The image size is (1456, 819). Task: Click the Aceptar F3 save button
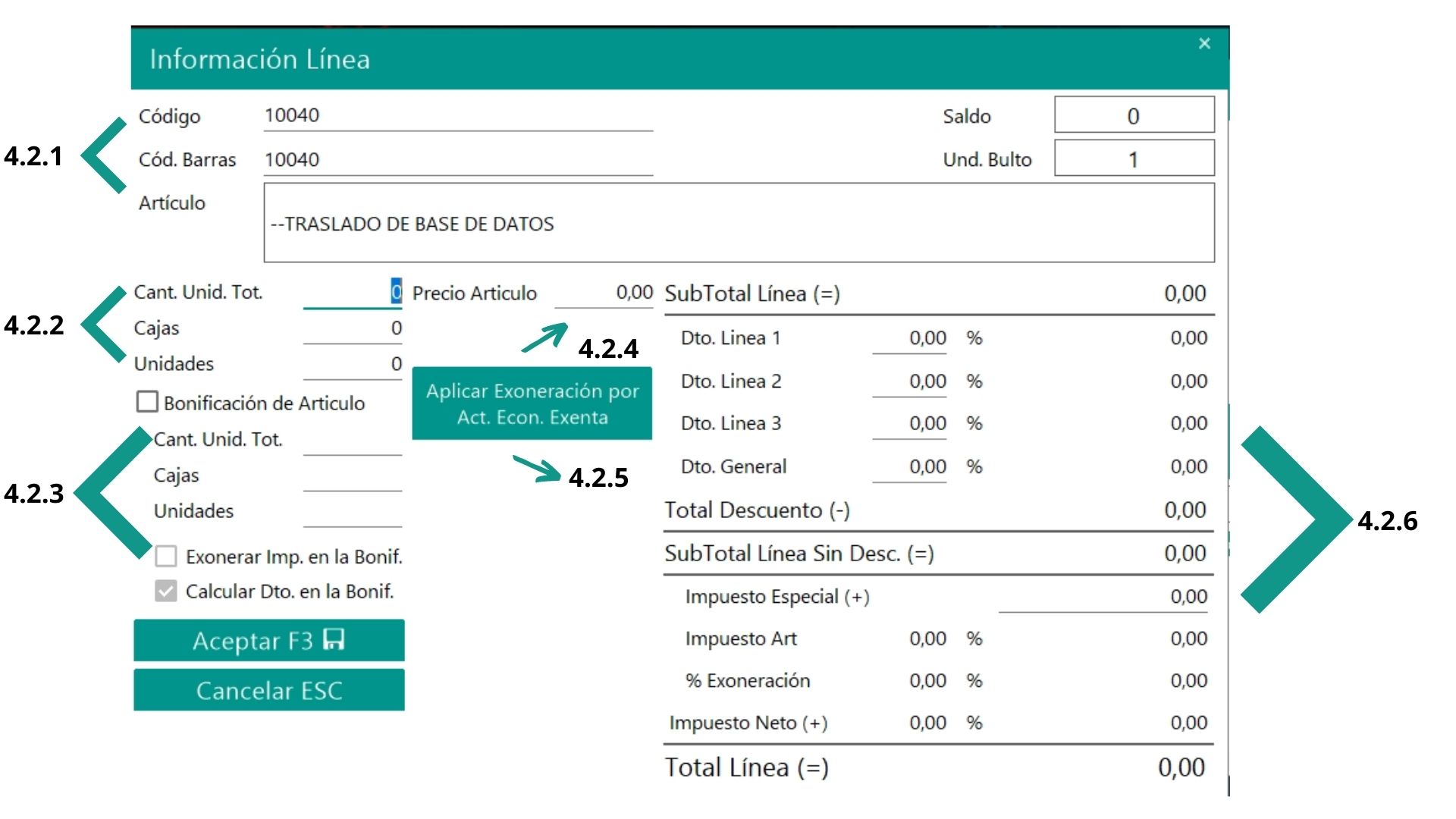pyautogui.click(x=268, y=641)
